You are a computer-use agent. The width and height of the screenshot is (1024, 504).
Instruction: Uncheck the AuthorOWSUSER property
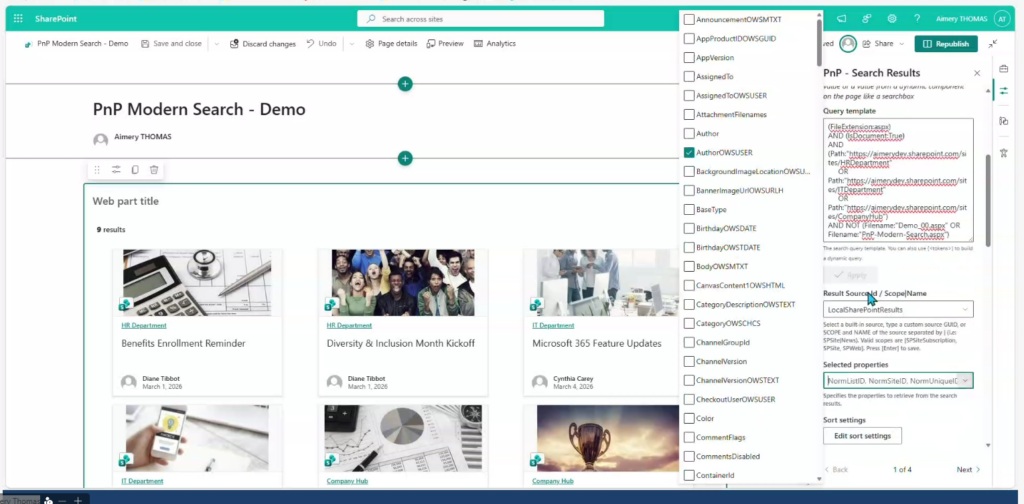click(689, 153)
